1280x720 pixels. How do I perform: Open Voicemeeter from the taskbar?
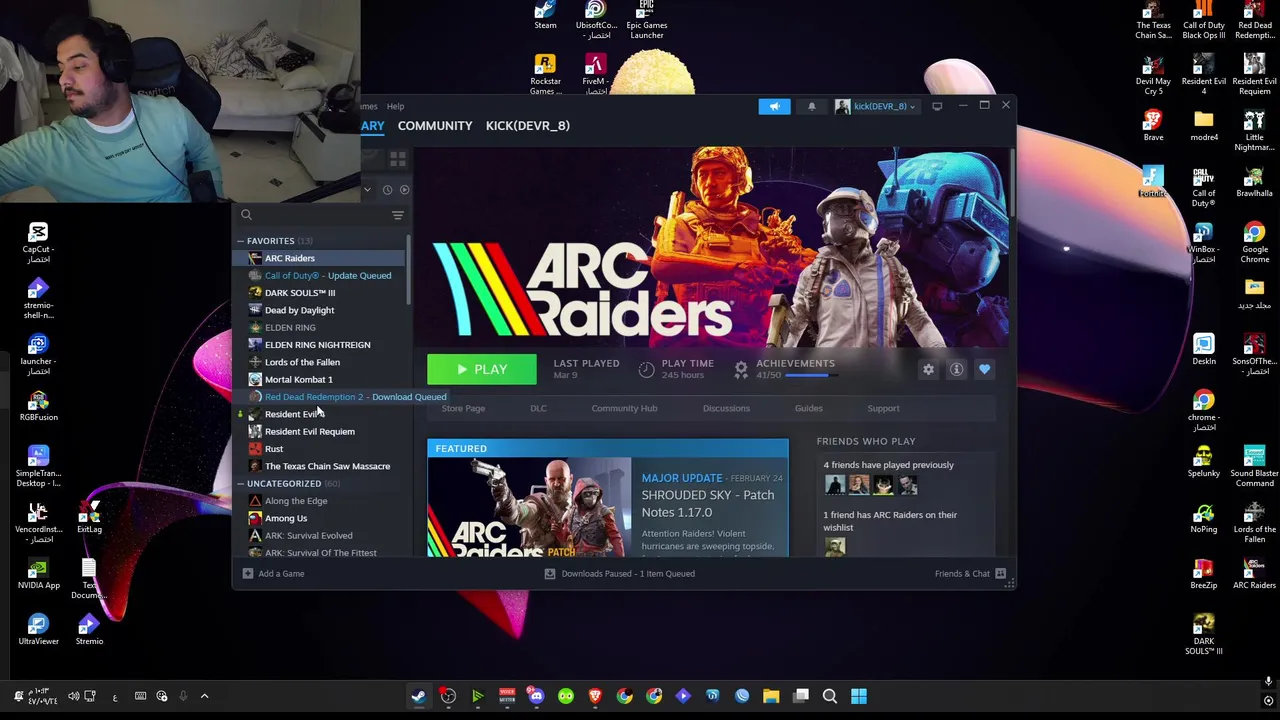tap(507, 696)
